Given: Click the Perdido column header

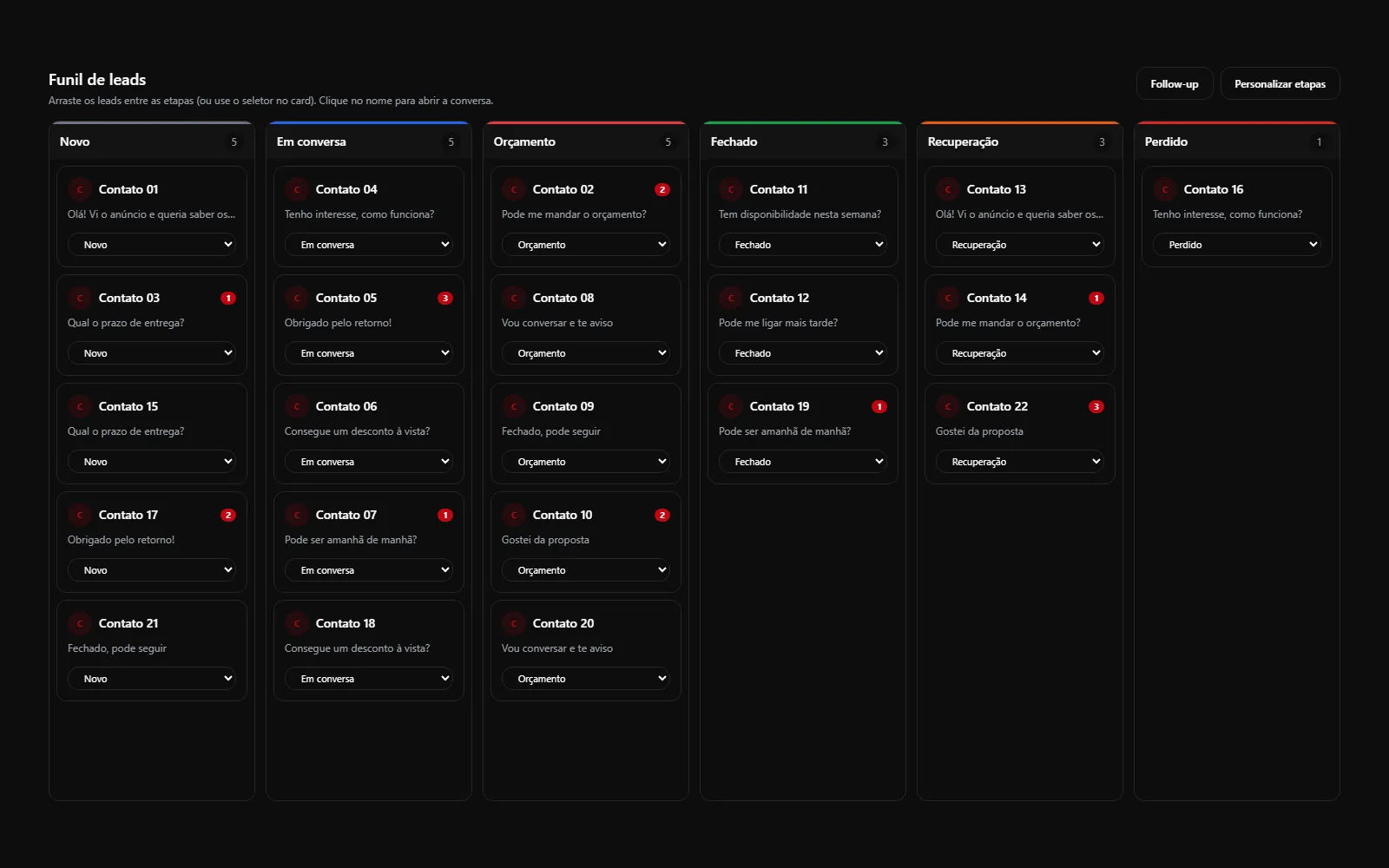Looking at the screenshot, I should [1237, 141].
